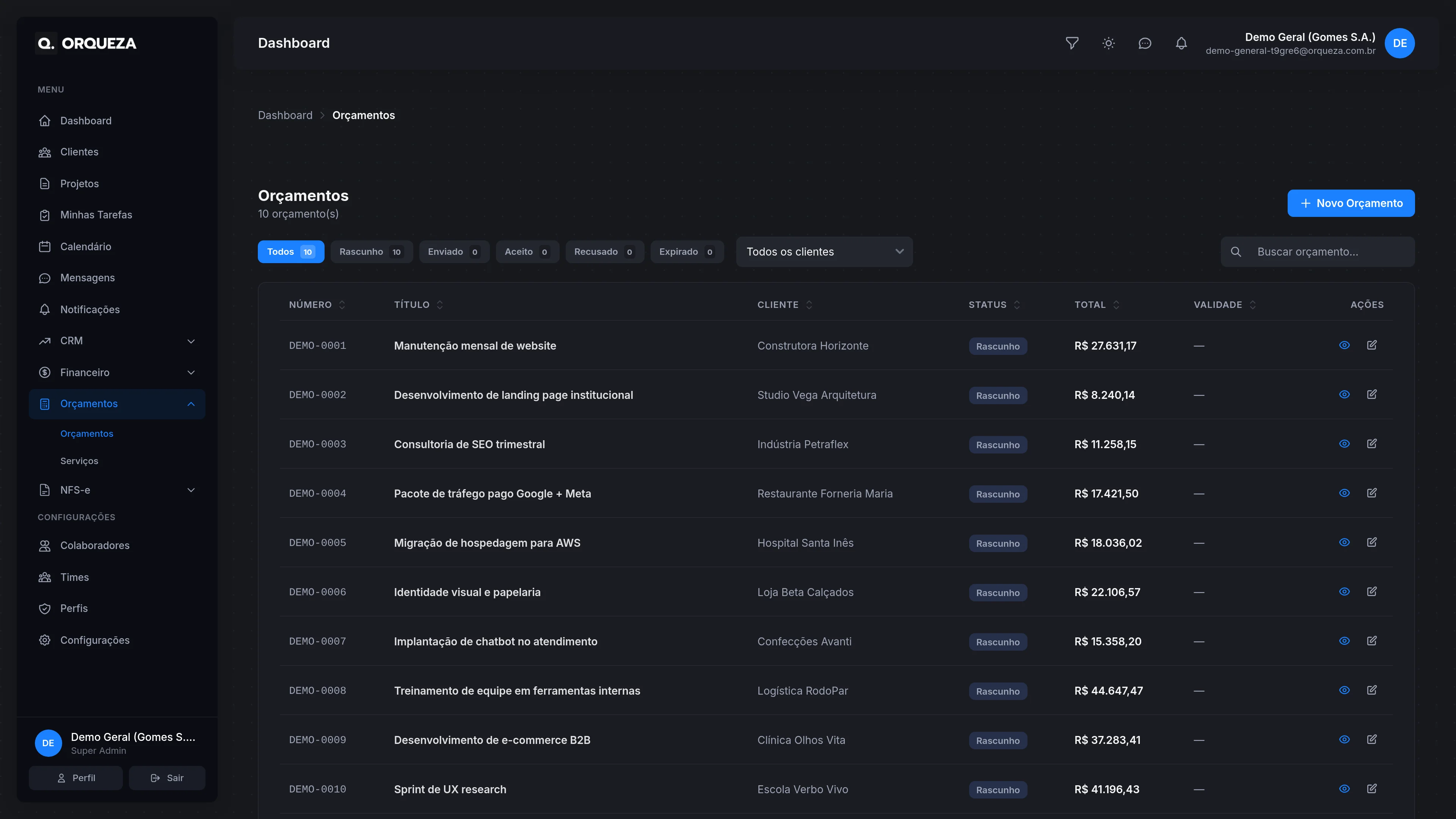Expand the NFS-e sidebar section
This screenshot has height=819, width=1456.
117,490
